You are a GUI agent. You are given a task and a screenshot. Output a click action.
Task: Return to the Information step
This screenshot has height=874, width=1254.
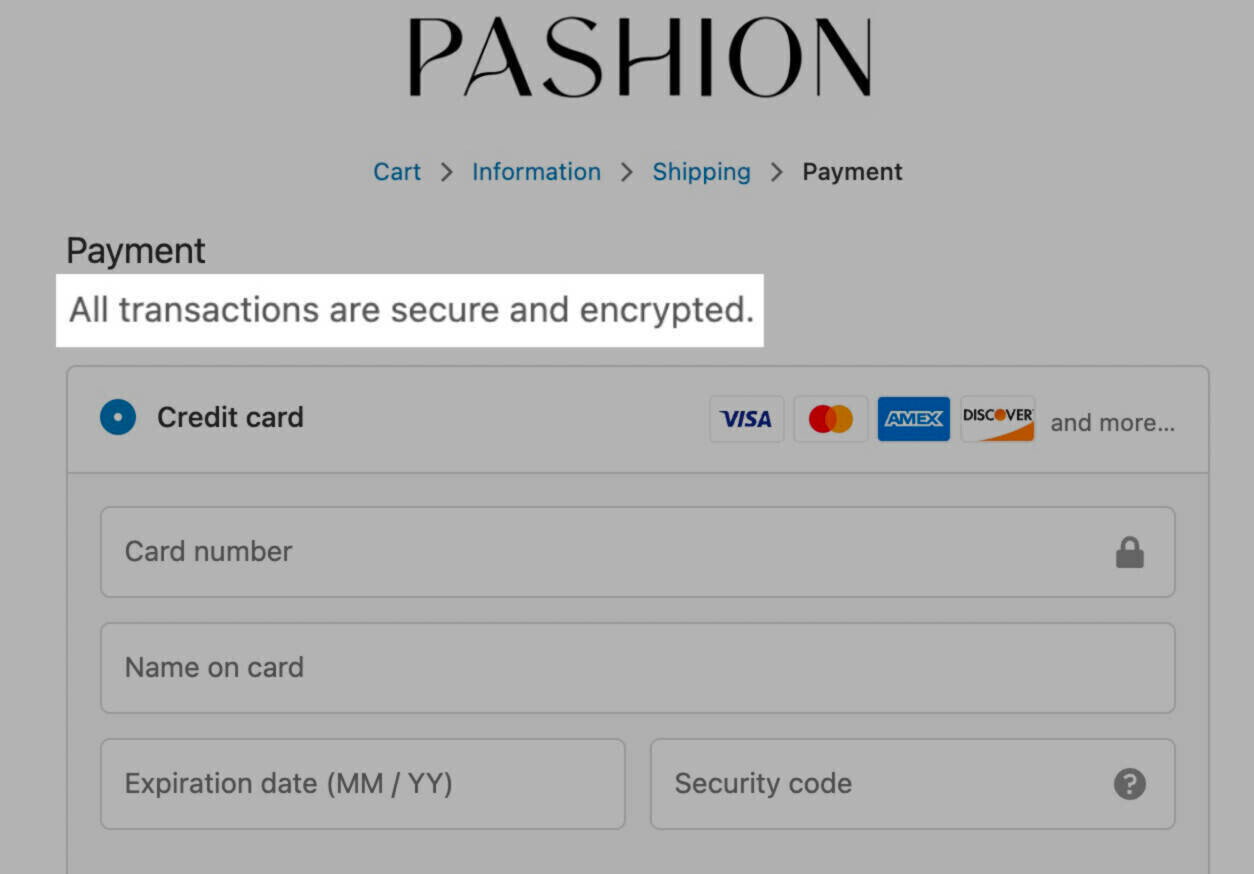(x=536, y=172)
